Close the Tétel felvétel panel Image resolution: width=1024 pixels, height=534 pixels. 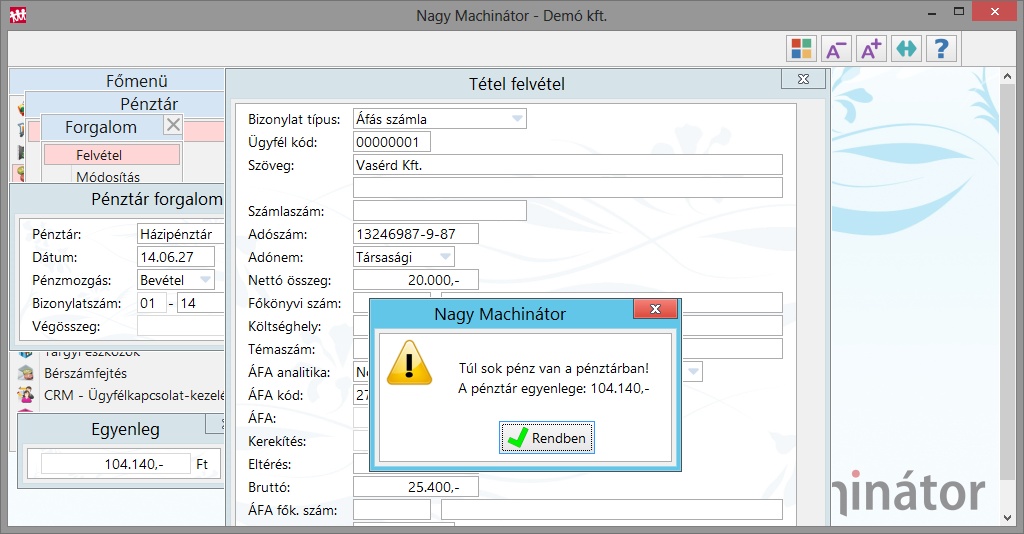(x=803, y=79)
